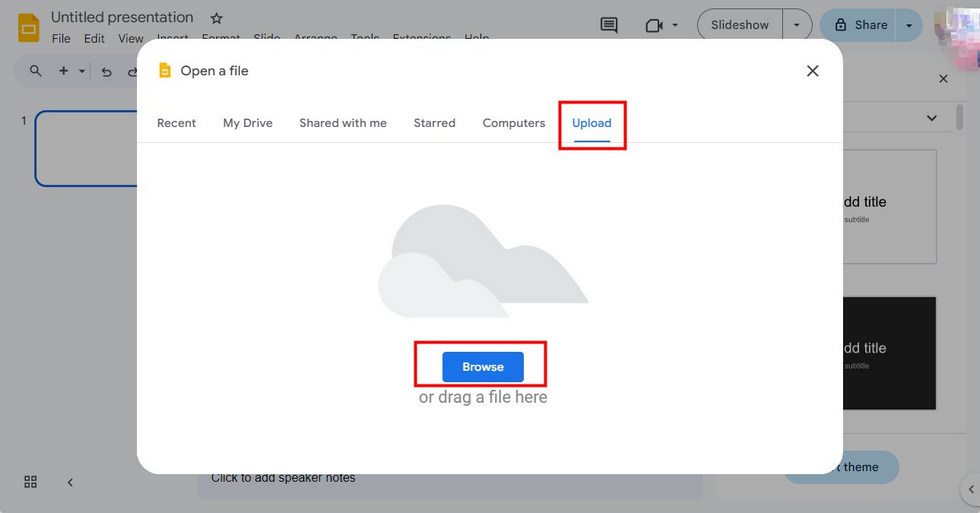Close the themes side panel

click(943, 79)
